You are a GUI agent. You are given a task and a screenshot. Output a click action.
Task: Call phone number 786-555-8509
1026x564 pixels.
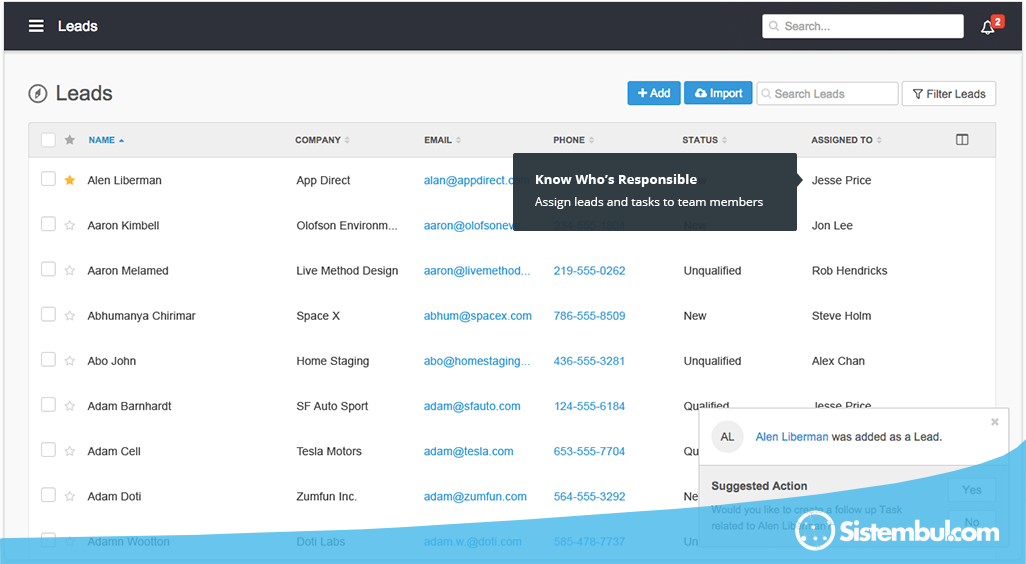[x=590, y=315]
